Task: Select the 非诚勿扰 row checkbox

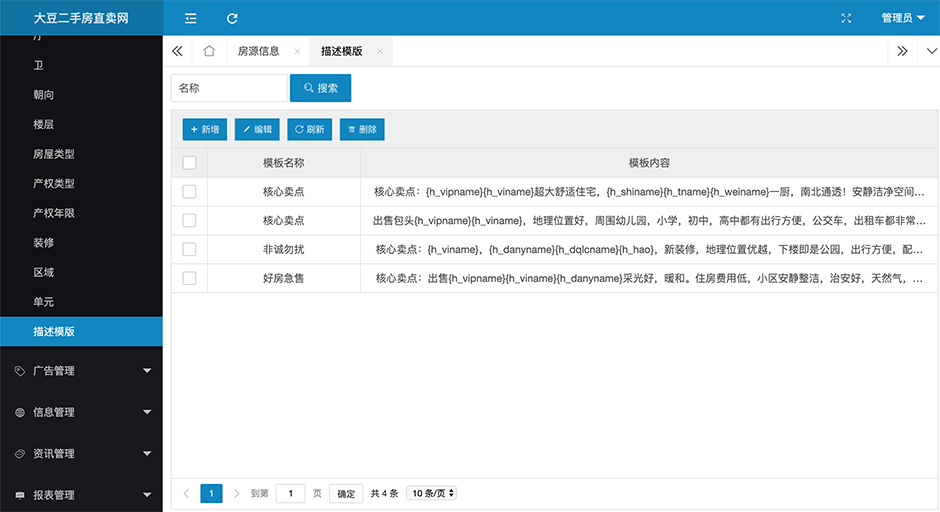Action: [x=189, y=249]
